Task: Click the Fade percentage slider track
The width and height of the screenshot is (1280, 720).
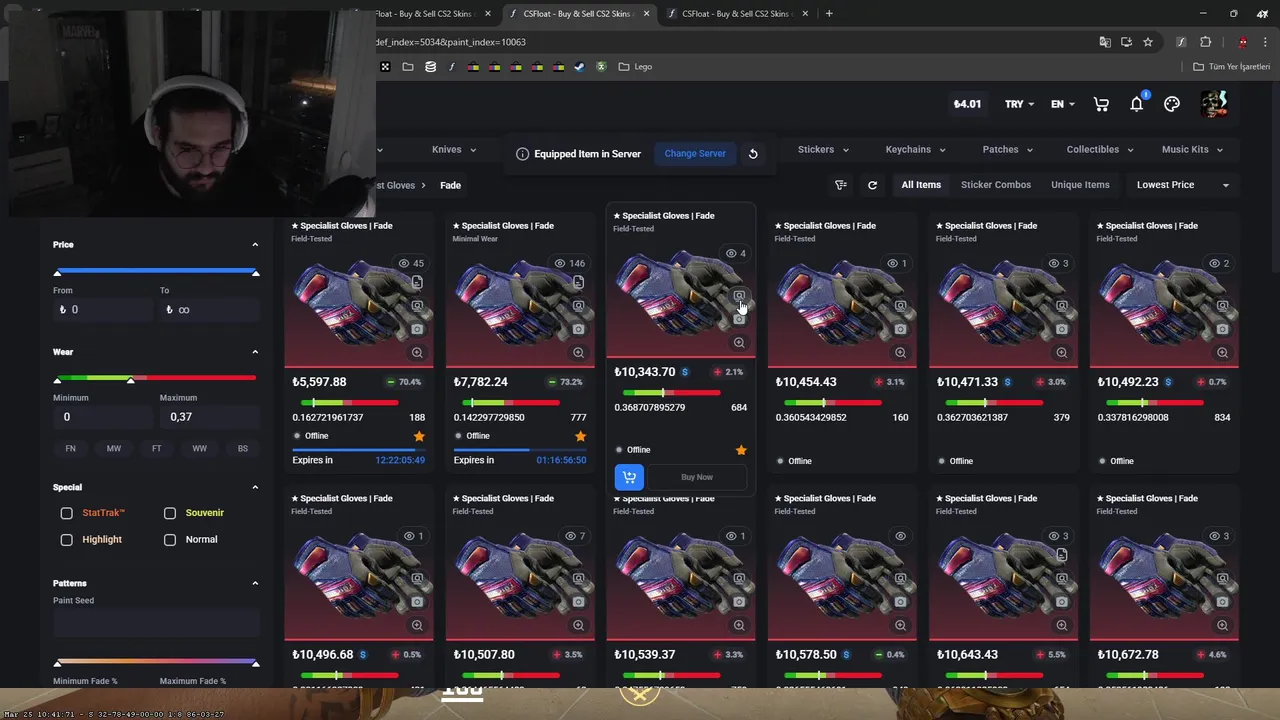Action: click(156, 661)
